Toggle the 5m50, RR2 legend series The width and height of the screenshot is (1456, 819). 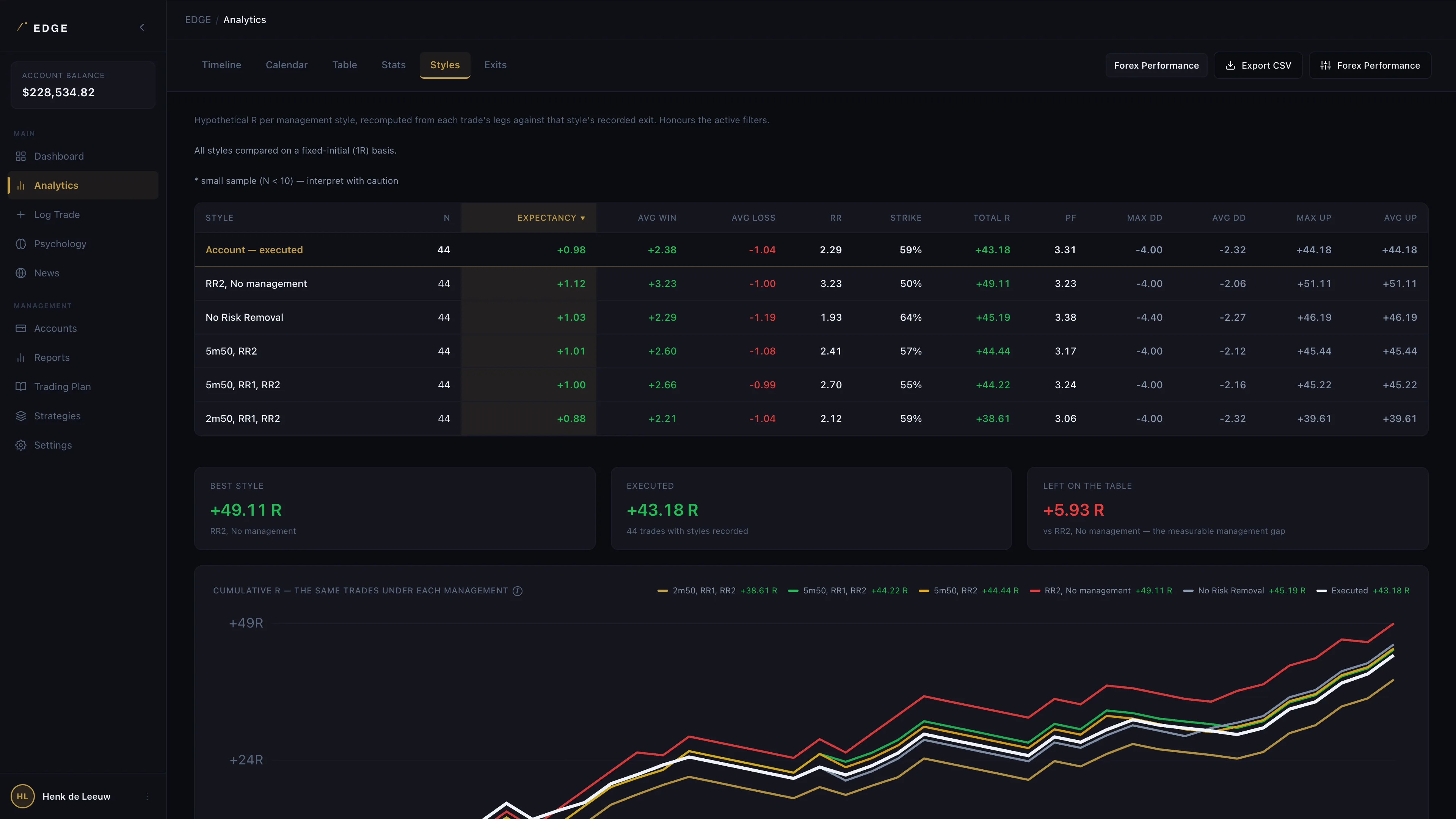969,591
